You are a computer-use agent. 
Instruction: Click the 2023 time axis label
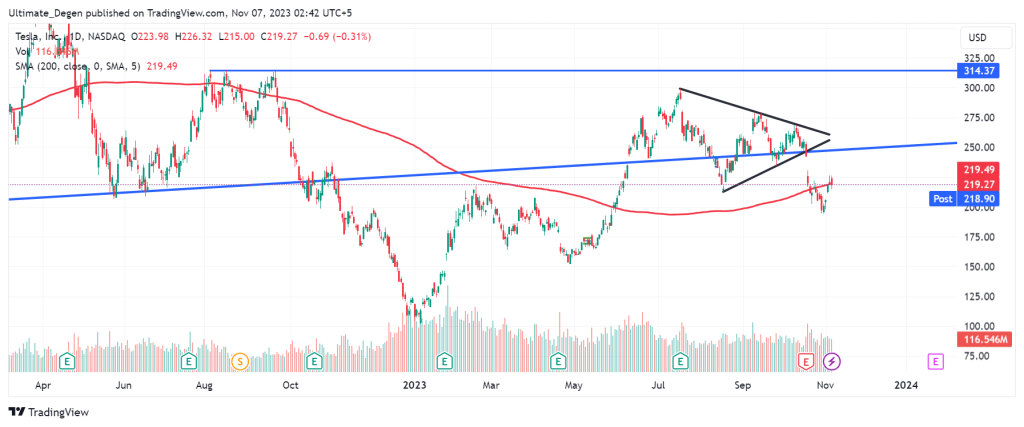pos(414,385)
